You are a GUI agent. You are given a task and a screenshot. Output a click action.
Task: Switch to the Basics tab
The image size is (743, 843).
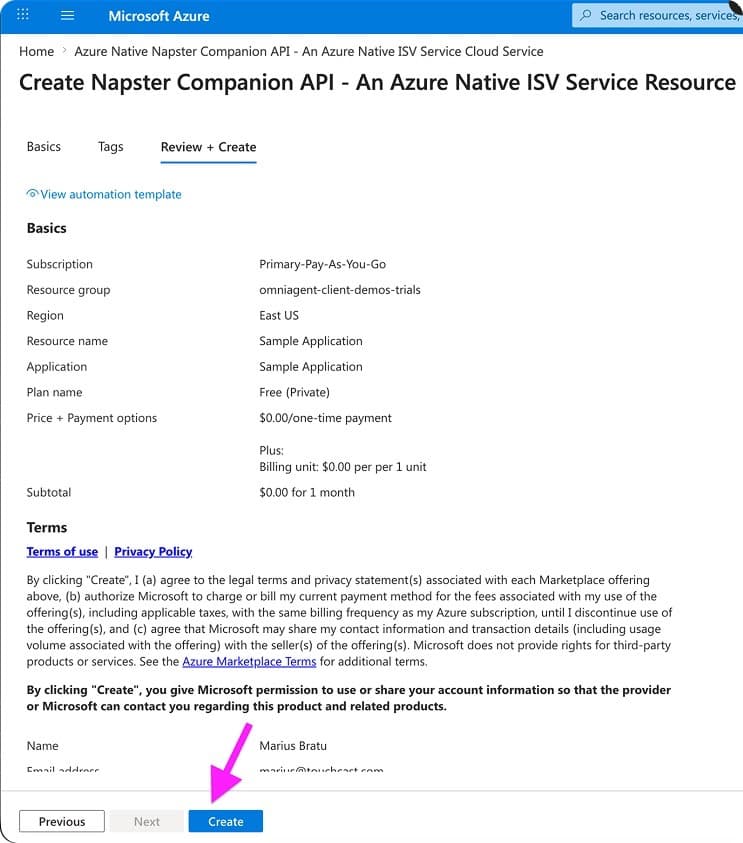44,147
